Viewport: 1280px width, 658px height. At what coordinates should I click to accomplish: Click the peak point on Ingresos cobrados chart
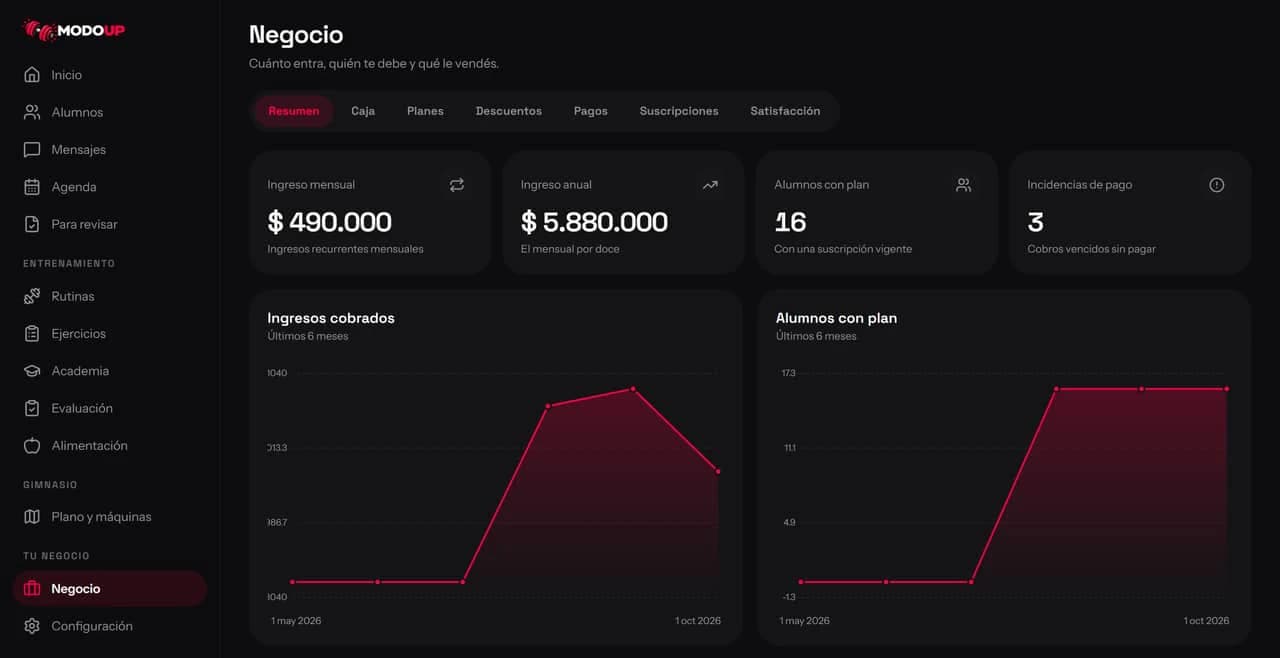tap(632, 389)
